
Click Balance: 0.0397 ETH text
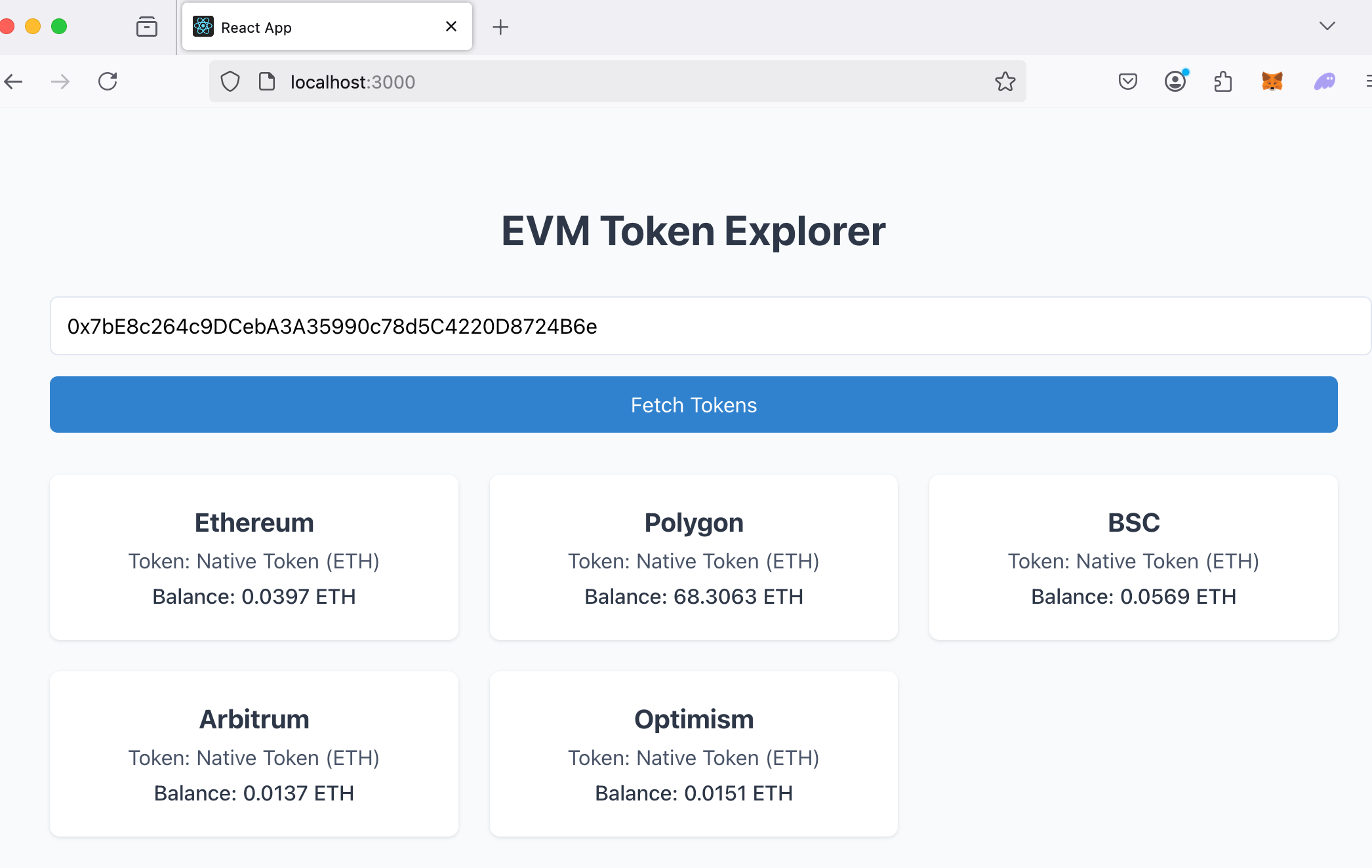point(254,597)
